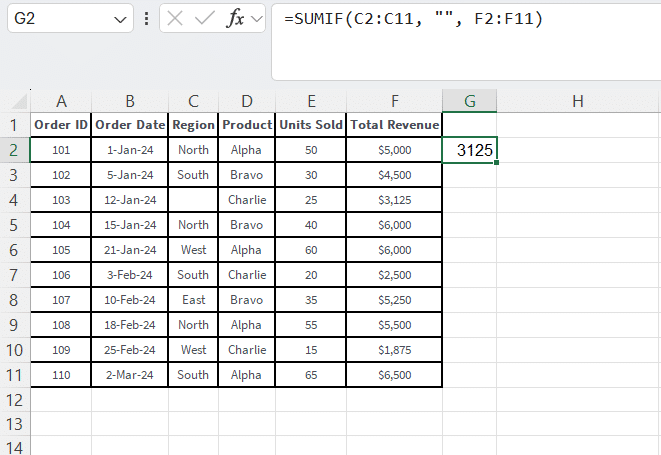Click the $1,875 revenue cell
This screenshot has width=661, height=455.
click(x=394, y=350)
